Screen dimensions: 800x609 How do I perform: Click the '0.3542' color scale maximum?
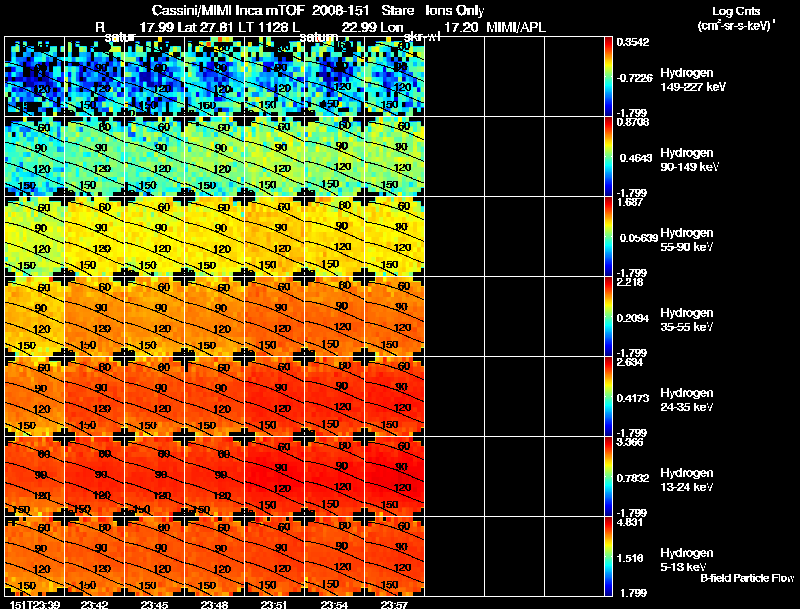coord(633,42)
